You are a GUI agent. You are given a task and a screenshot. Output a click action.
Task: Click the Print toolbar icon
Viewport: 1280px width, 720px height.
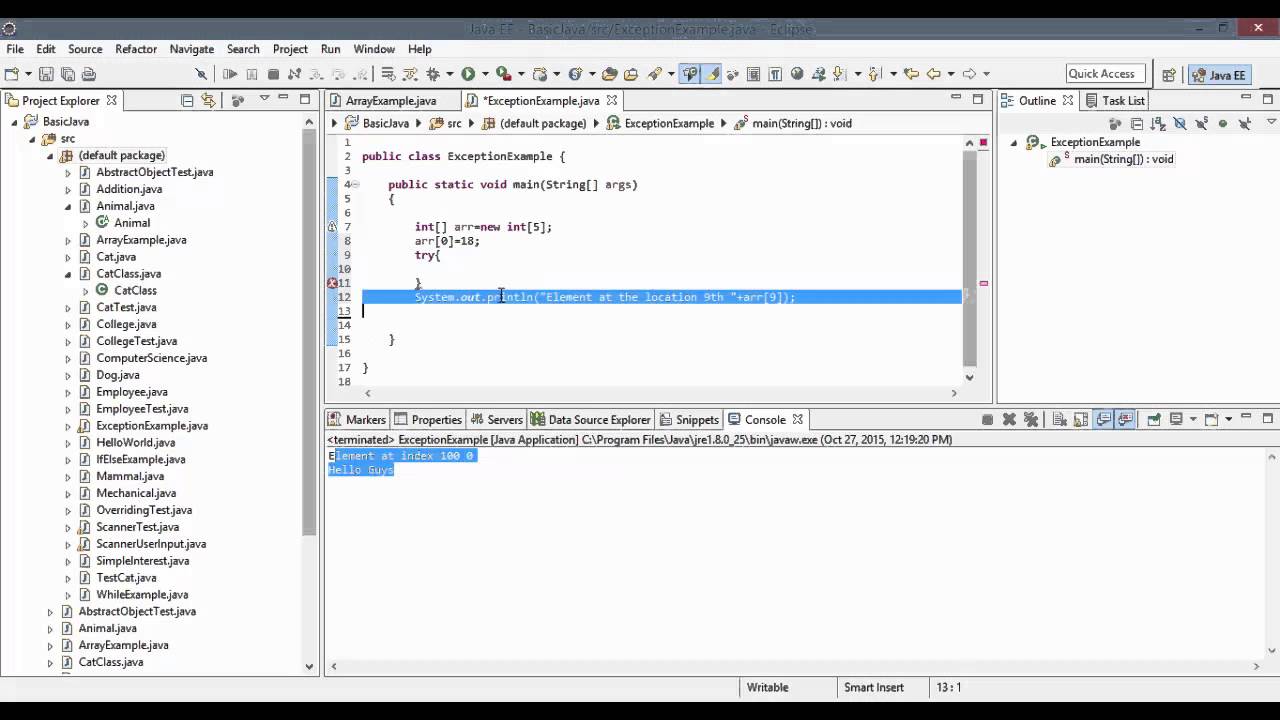pos(89,74)
